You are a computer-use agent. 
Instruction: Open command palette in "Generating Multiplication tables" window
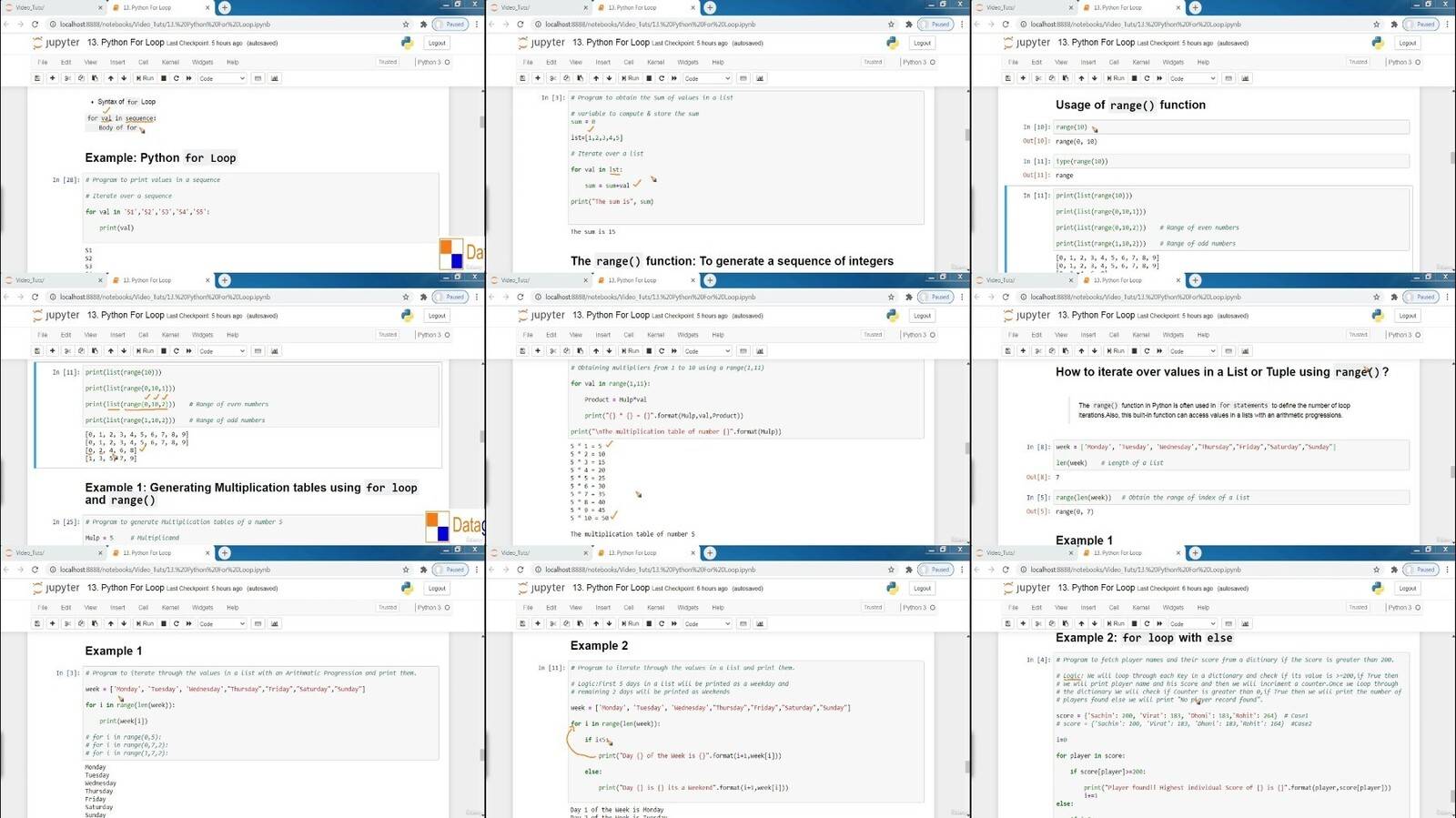258,351
